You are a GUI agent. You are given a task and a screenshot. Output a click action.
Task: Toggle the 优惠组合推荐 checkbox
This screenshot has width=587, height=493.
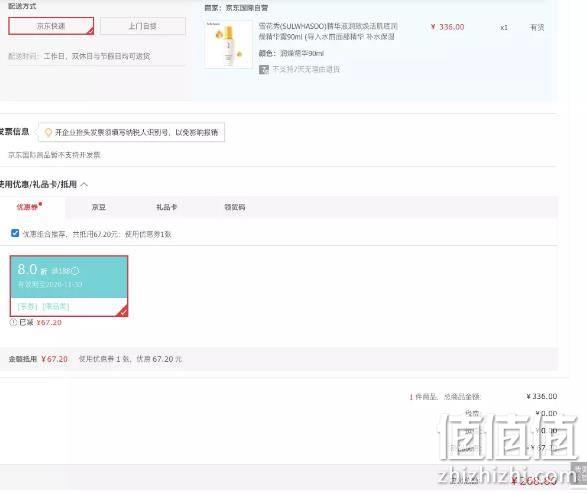click(x=15, y=233)
